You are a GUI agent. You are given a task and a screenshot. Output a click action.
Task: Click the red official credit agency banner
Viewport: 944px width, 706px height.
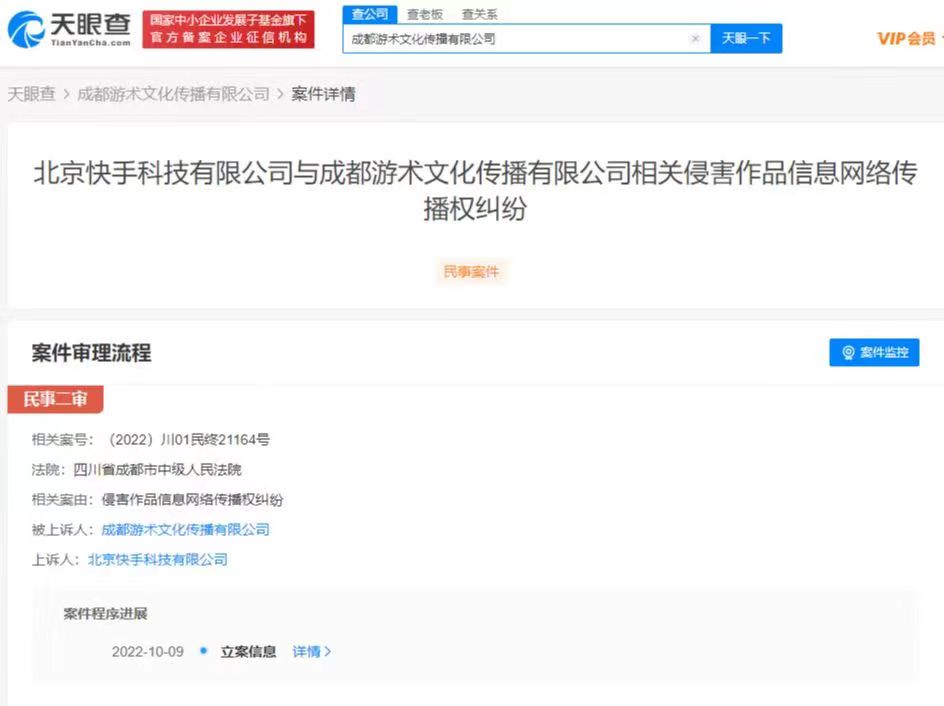click(228, 30)
